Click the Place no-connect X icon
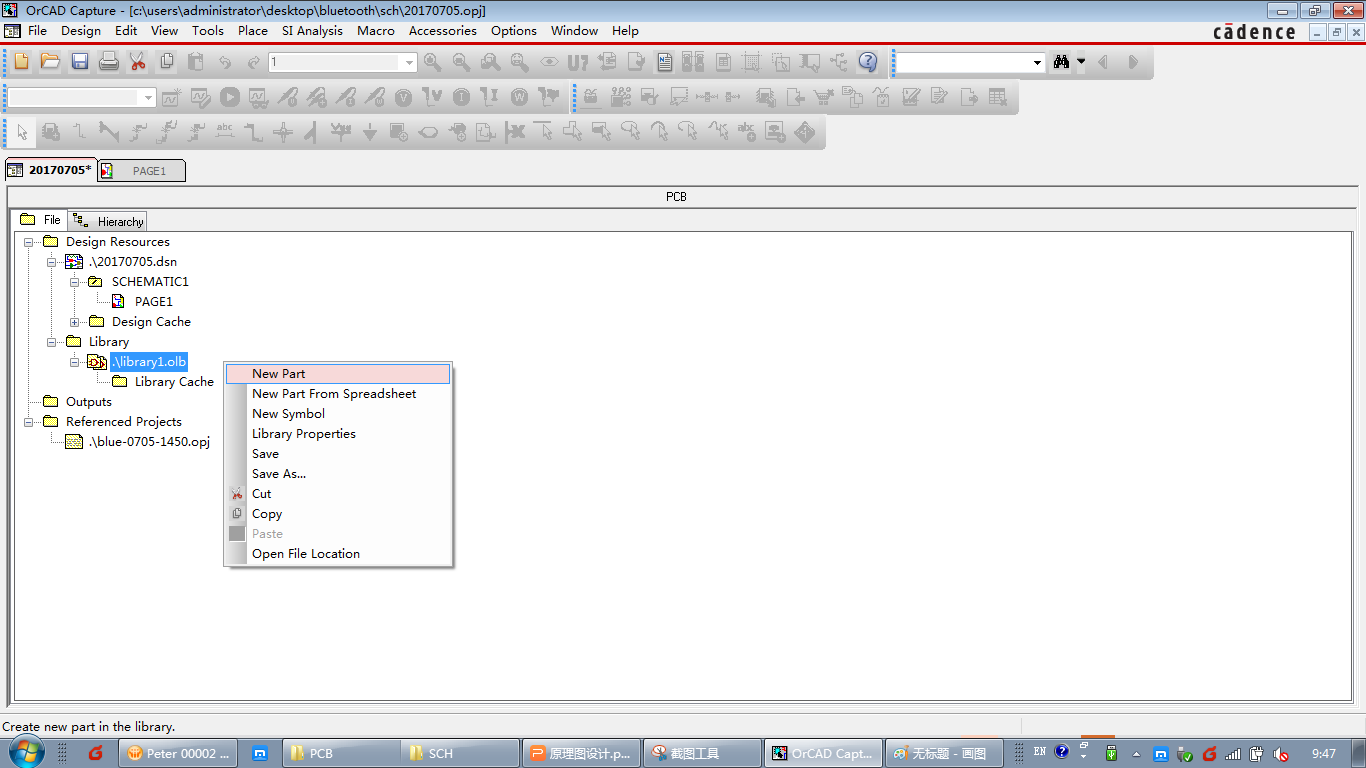This screenshot has height=768, width=1366. click(514, 132)
